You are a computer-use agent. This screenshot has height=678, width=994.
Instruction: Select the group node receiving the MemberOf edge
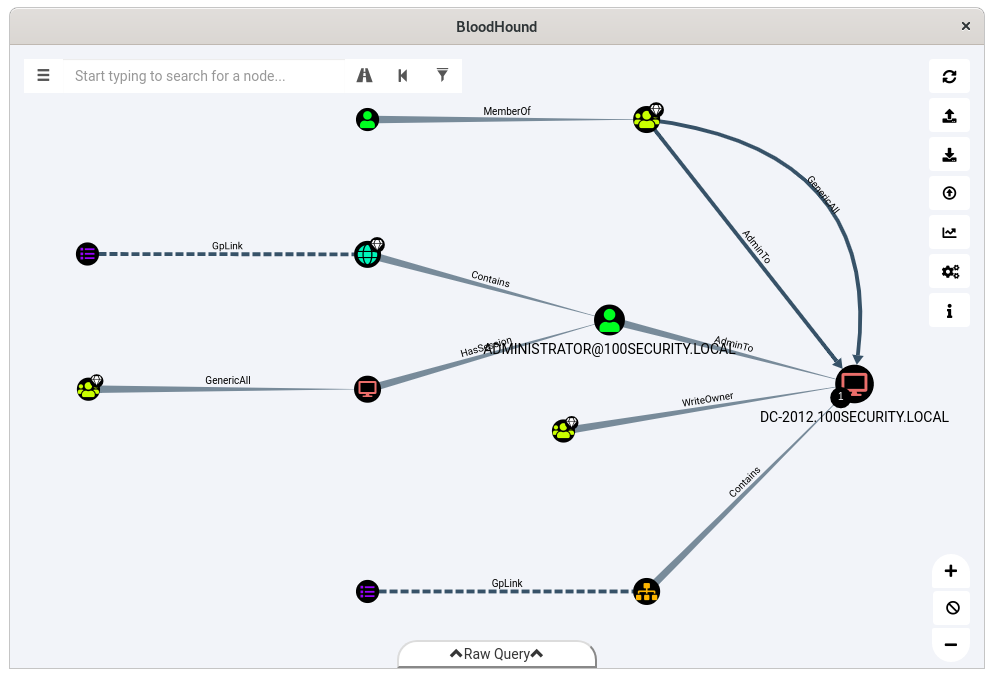click(x=647, y=119)
